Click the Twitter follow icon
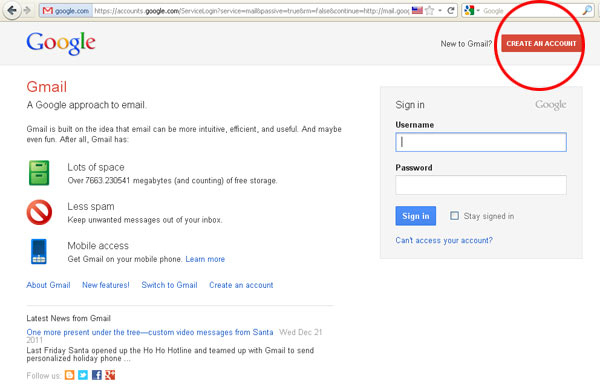 [x=83, y=375]
